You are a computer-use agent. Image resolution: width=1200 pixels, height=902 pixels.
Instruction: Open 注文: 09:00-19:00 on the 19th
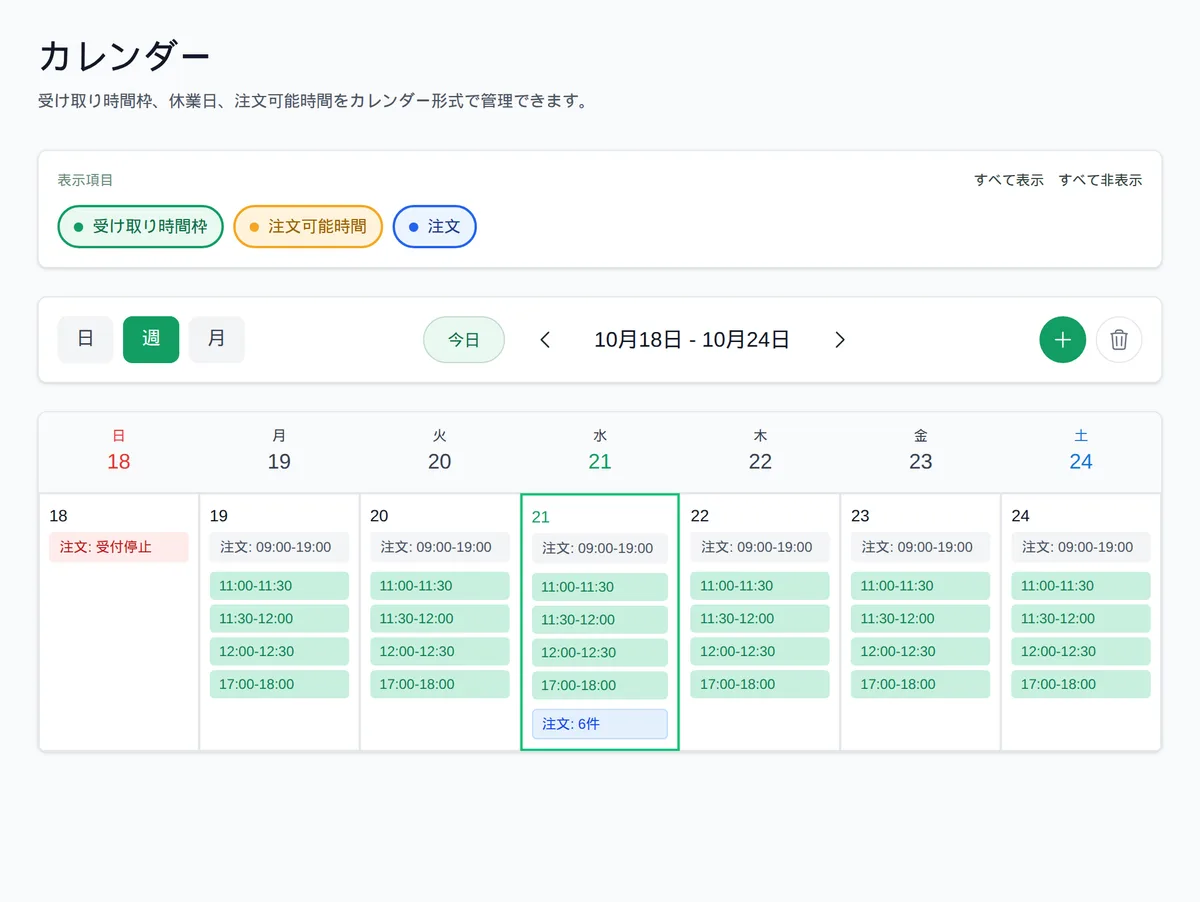coord(279,547)
